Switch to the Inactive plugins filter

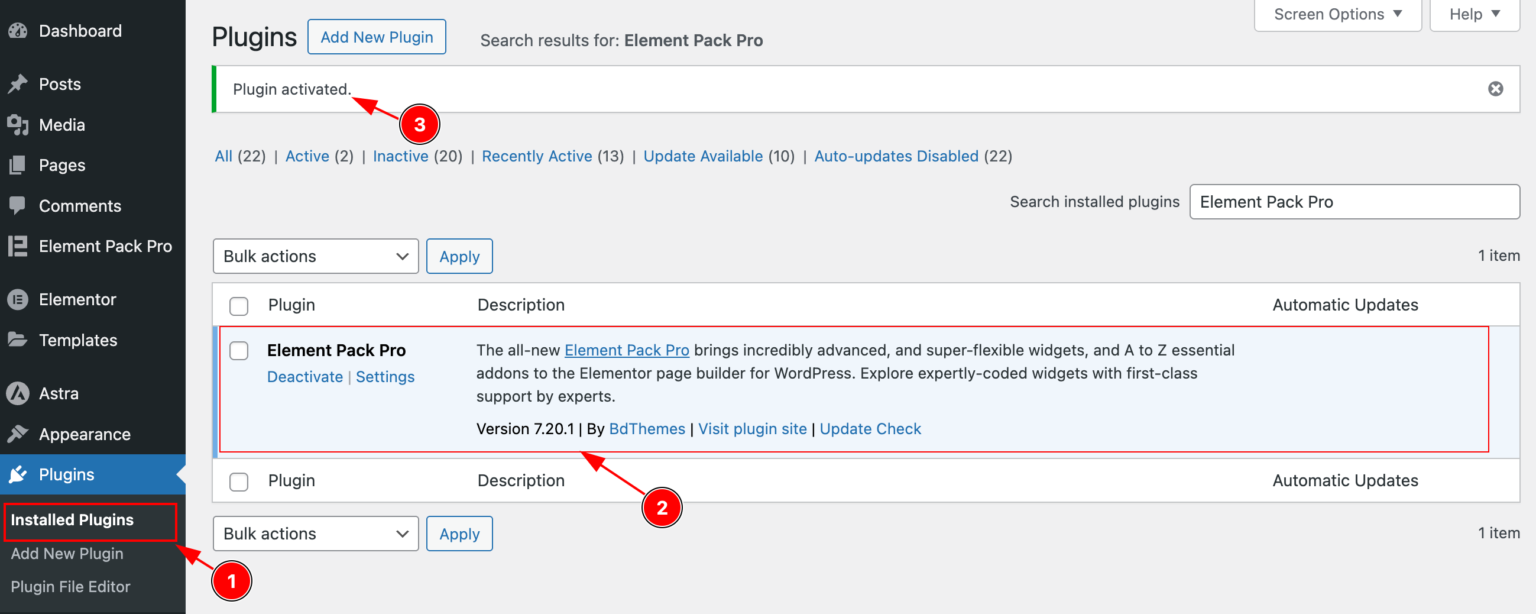pyautogui.click(x=400, y=156)
